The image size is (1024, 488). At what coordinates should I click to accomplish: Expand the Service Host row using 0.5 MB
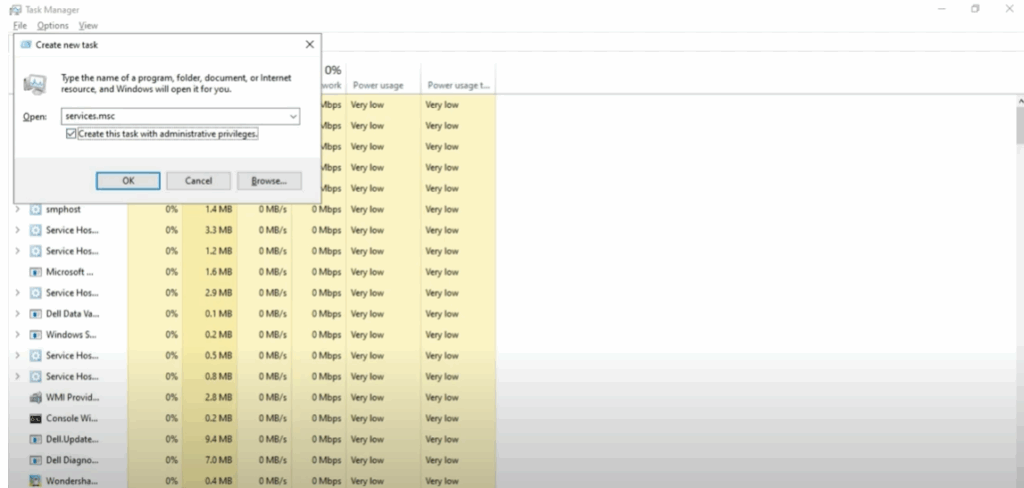coord(18,356)
